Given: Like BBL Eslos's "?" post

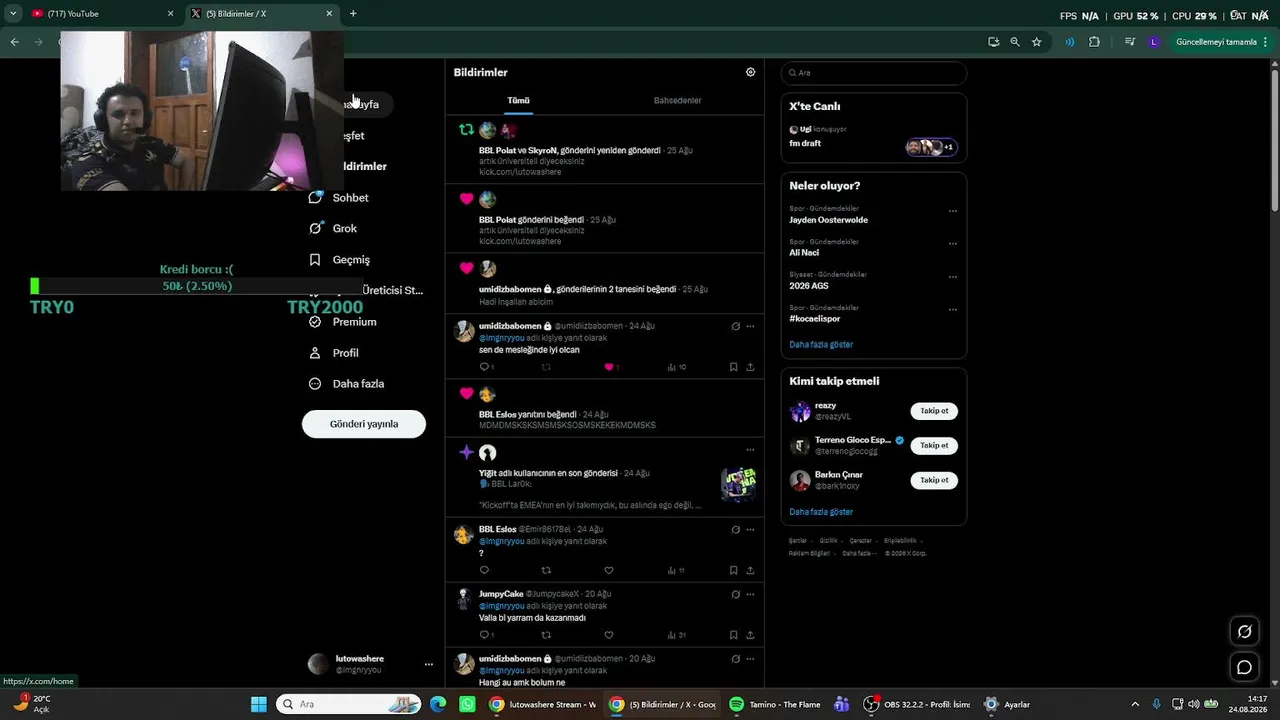Looking at the screenshot, I should click(608, 570).
